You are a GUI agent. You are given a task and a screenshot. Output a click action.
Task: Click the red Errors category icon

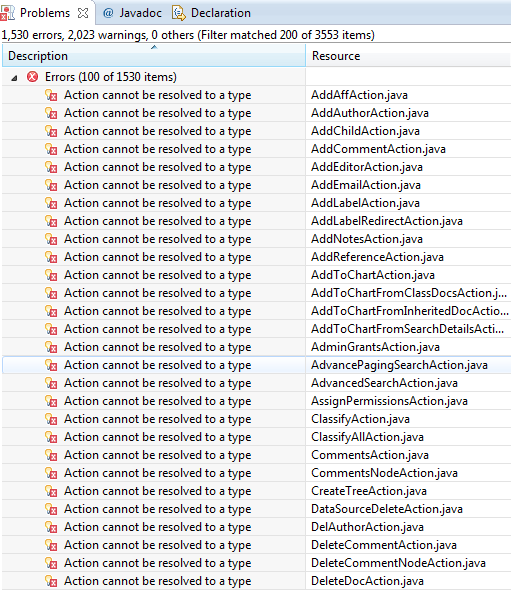pos(33,77)
